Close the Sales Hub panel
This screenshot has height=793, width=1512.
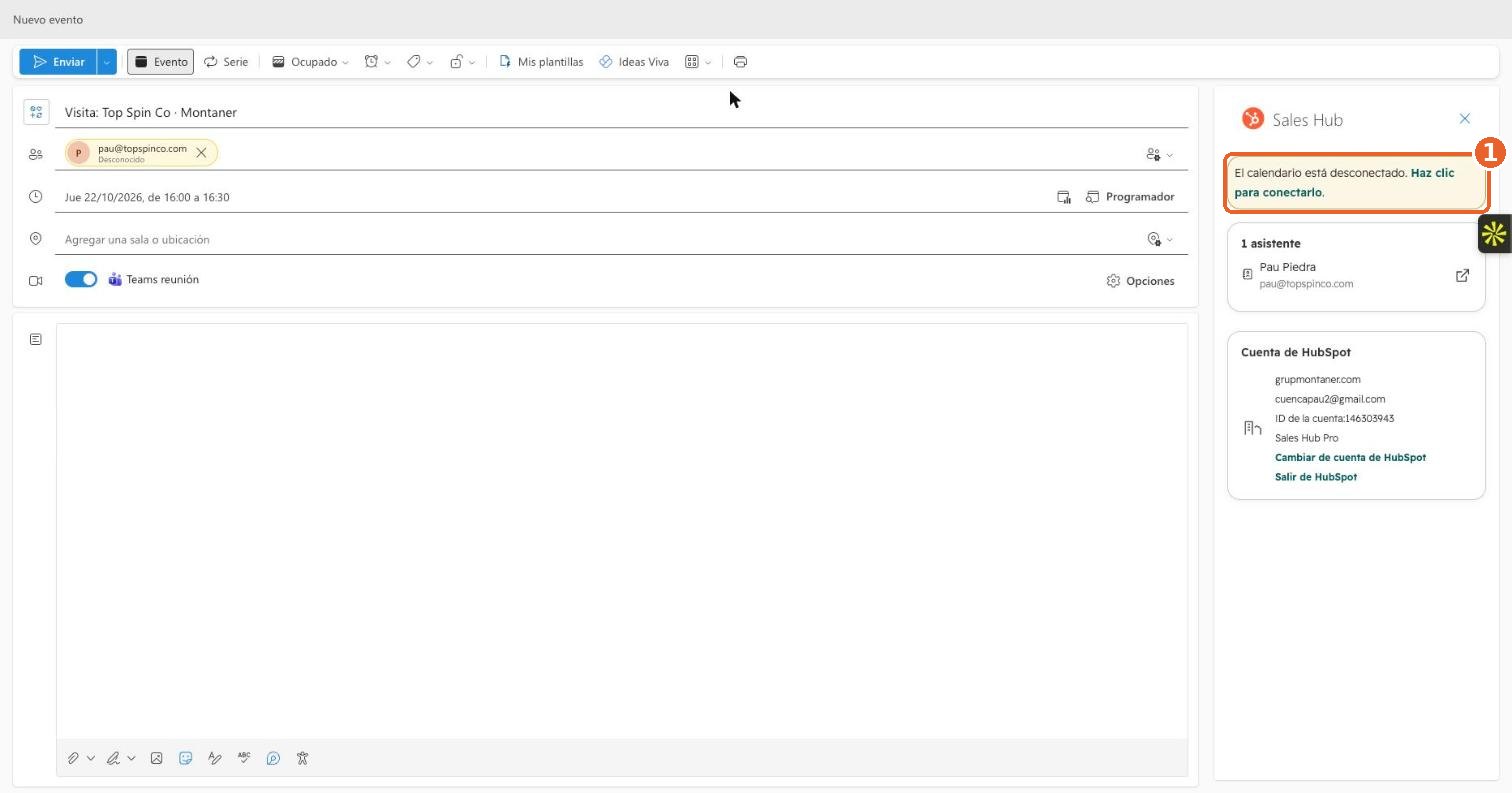point(1464,119)
